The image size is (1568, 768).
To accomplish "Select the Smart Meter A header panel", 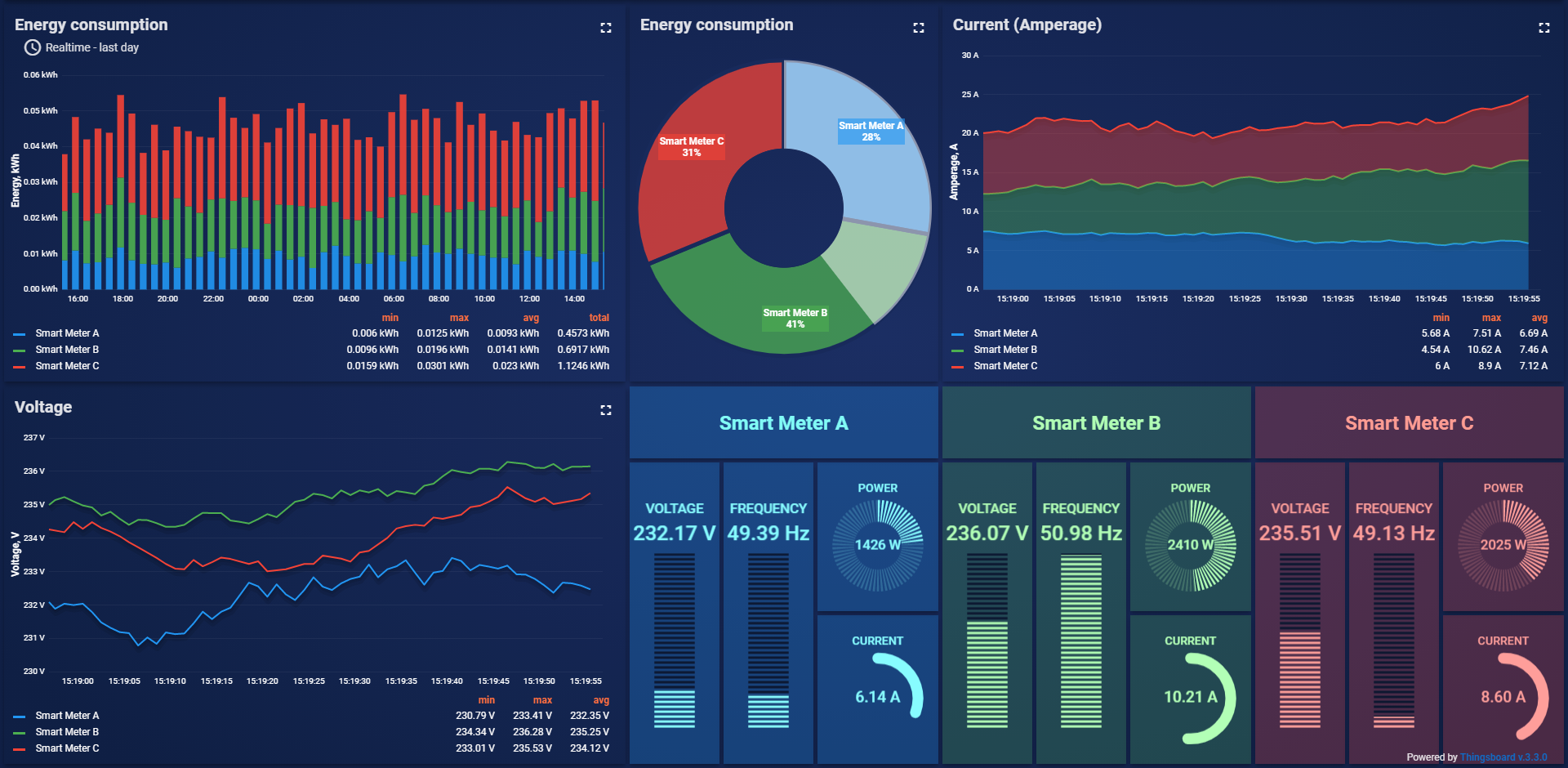I will click(783, 422).
